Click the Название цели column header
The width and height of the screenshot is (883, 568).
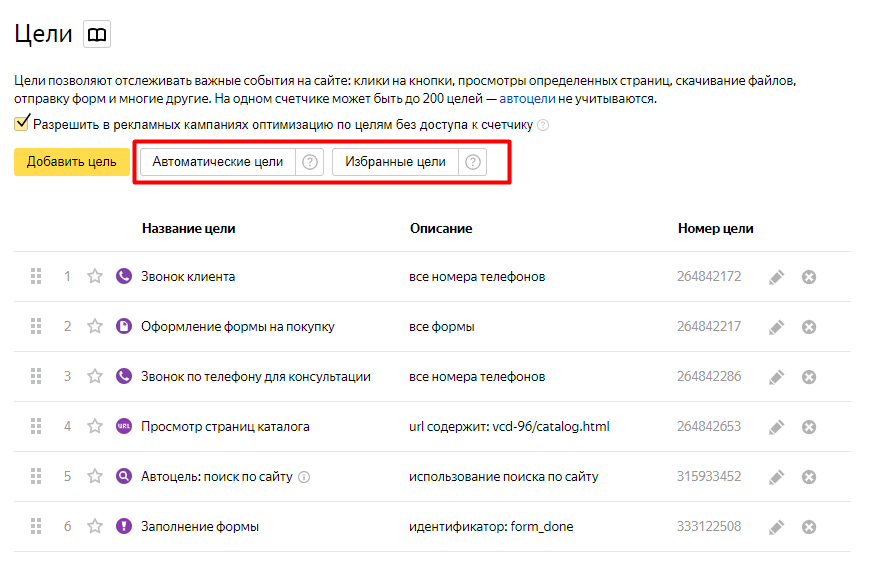point(189,228)
